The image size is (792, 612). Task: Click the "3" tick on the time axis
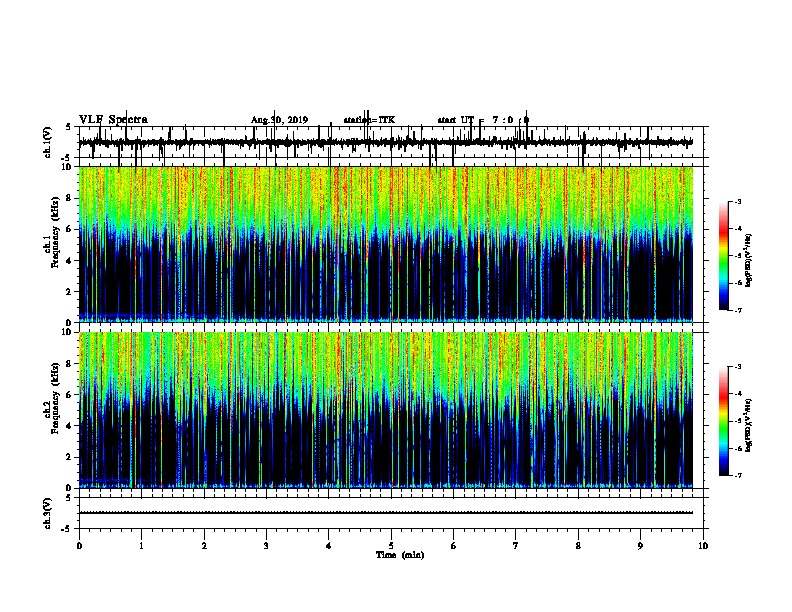266,545
